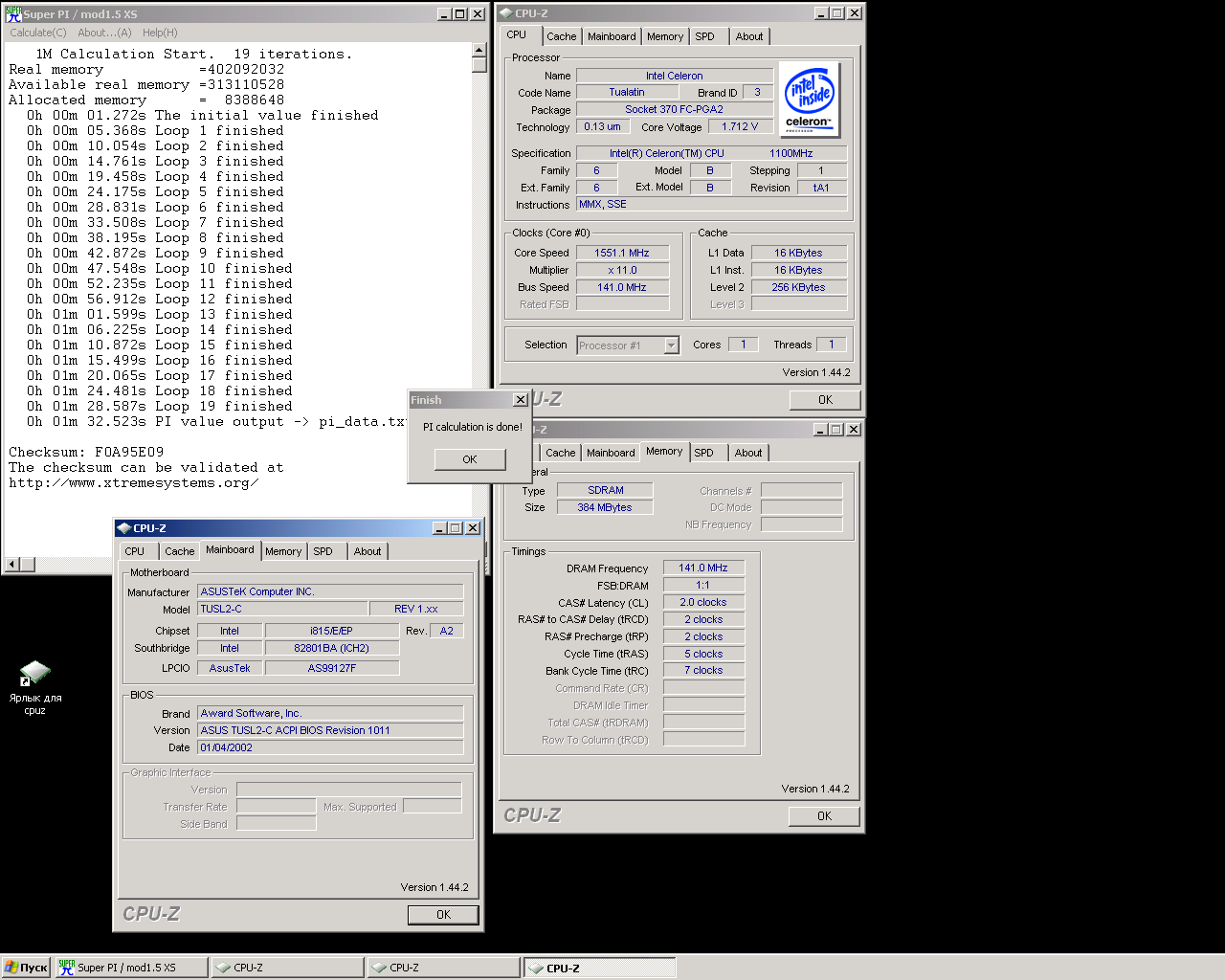The image size is (1225, 980).
Task: Select the Mainboard tab in Mainboard window
Action: point(230,549)
